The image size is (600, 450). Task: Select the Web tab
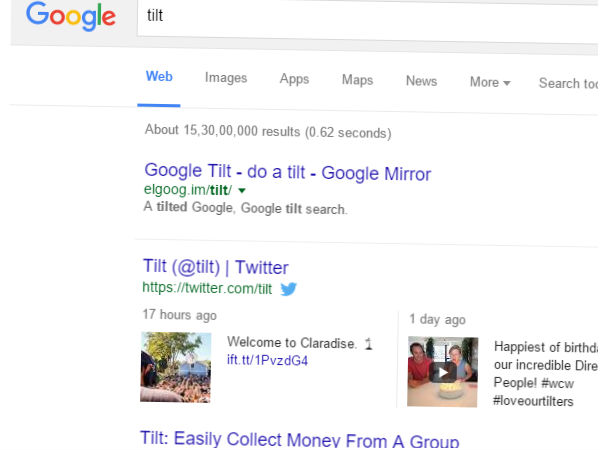coord(159,77)
